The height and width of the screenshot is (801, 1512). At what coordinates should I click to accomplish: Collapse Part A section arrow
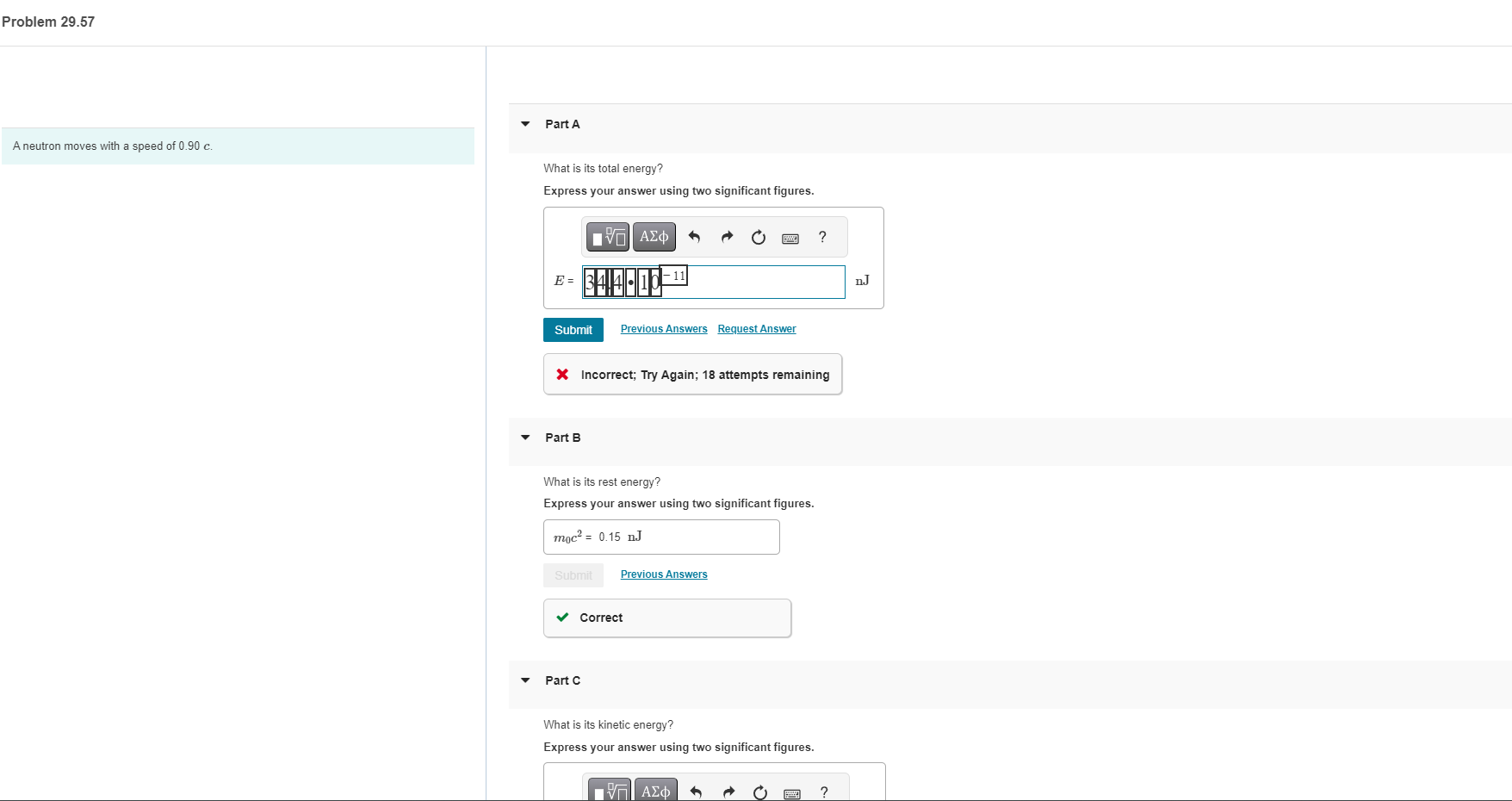(x=525, y=124)
